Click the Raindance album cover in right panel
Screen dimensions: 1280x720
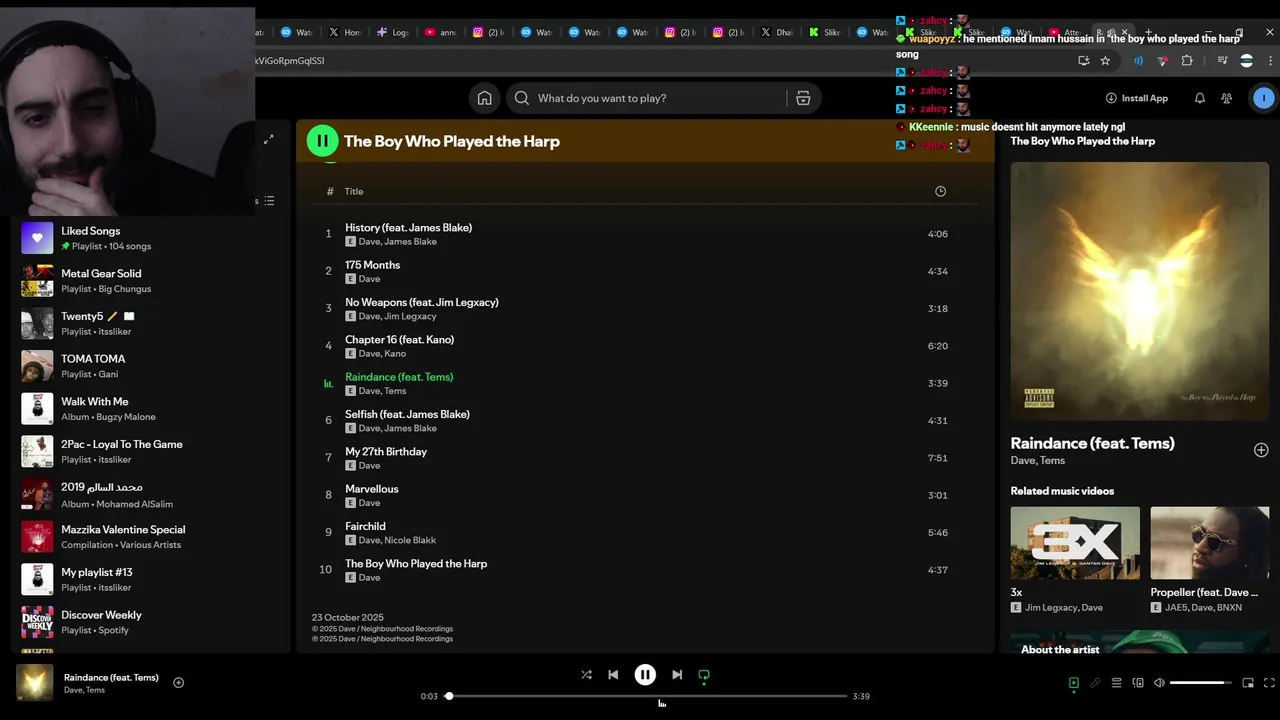click(1139, 291)
